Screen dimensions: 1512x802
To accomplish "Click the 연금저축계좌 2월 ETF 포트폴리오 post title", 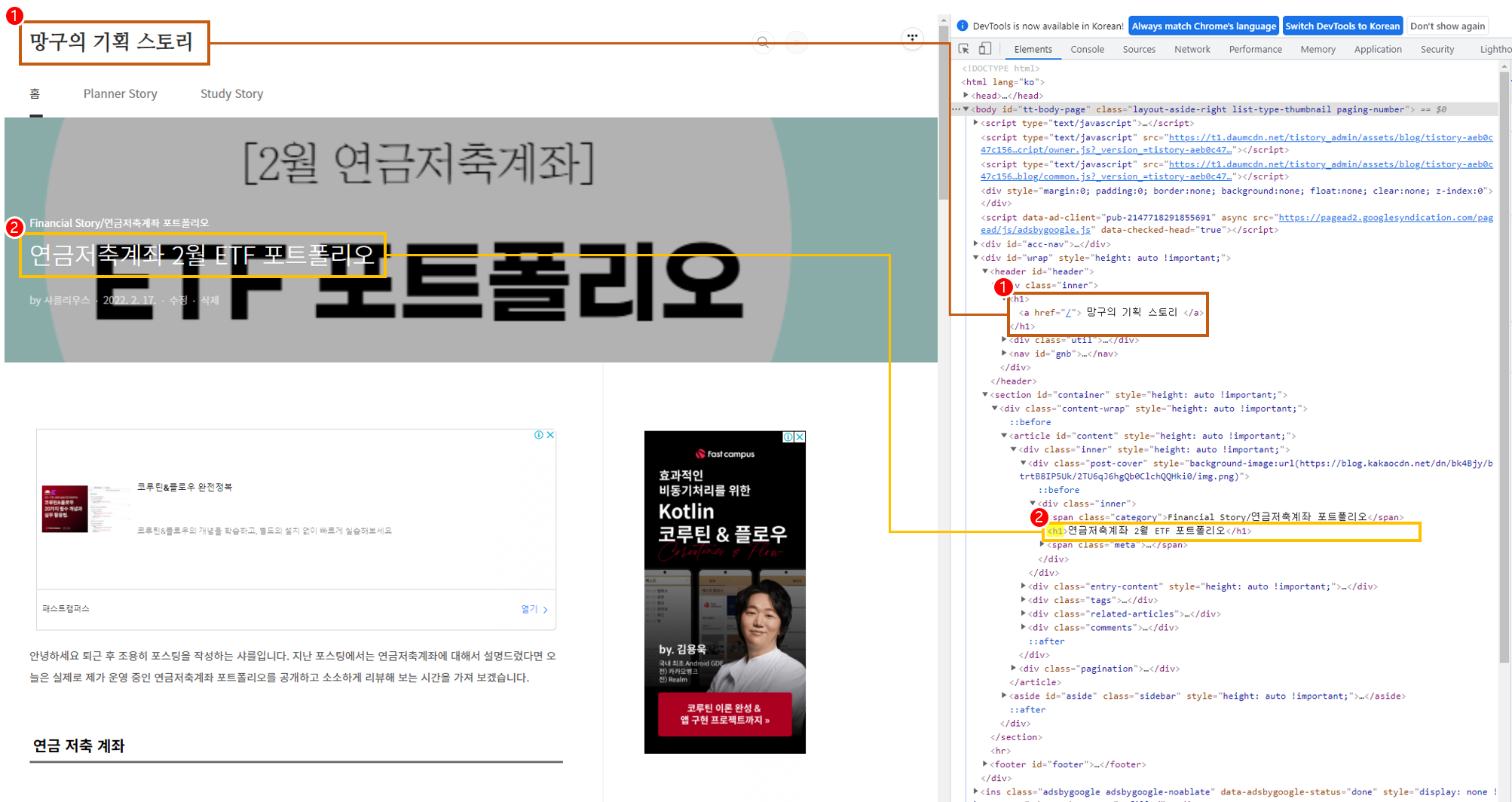I will coord(202,255).
